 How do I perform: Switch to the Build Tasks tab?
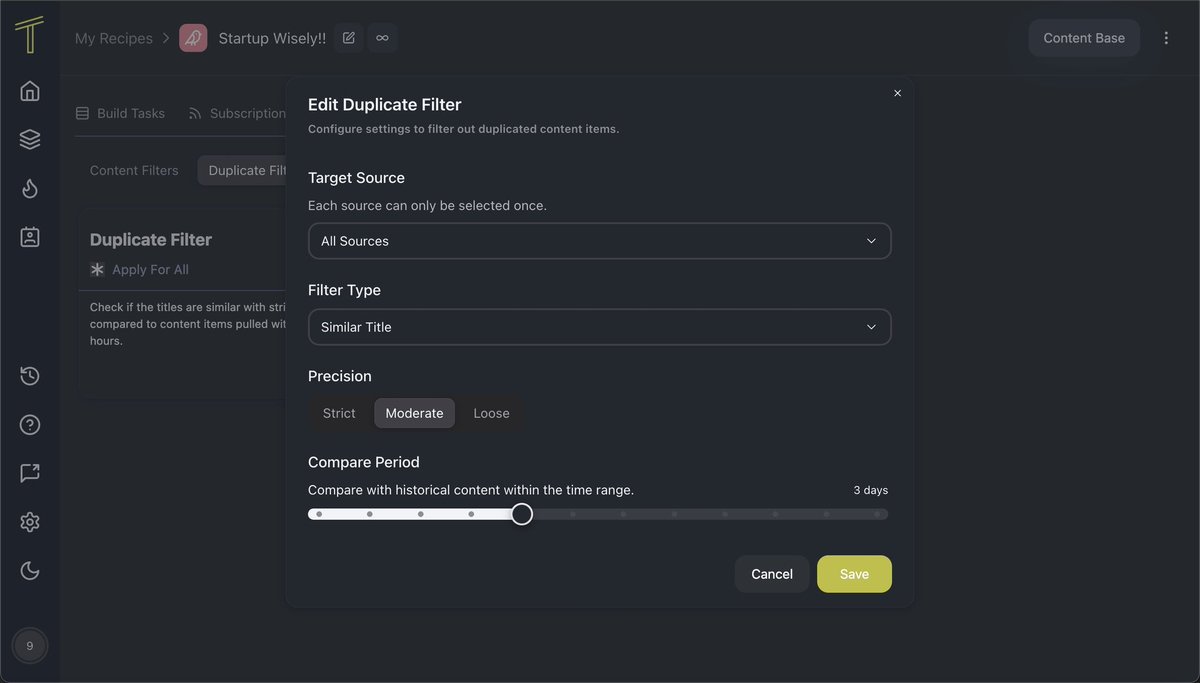click(121, 113)
